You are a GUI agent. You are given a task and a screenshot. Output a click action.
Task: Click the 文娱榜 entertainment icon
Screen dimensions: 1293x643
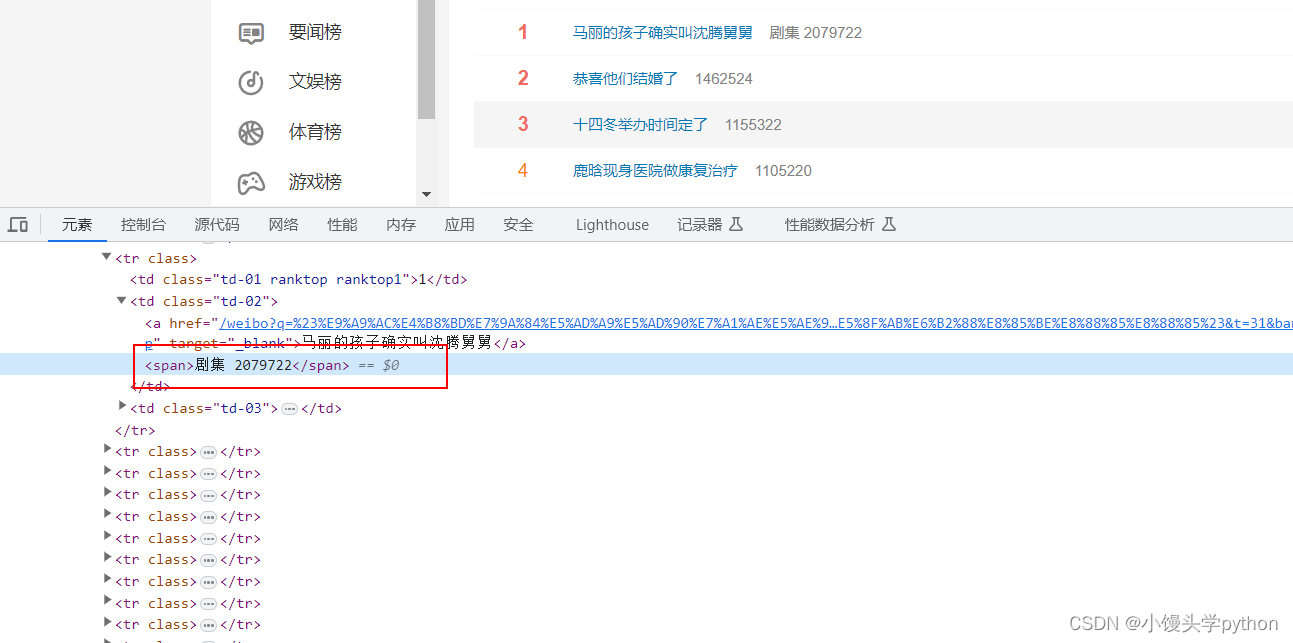(251, 82)
